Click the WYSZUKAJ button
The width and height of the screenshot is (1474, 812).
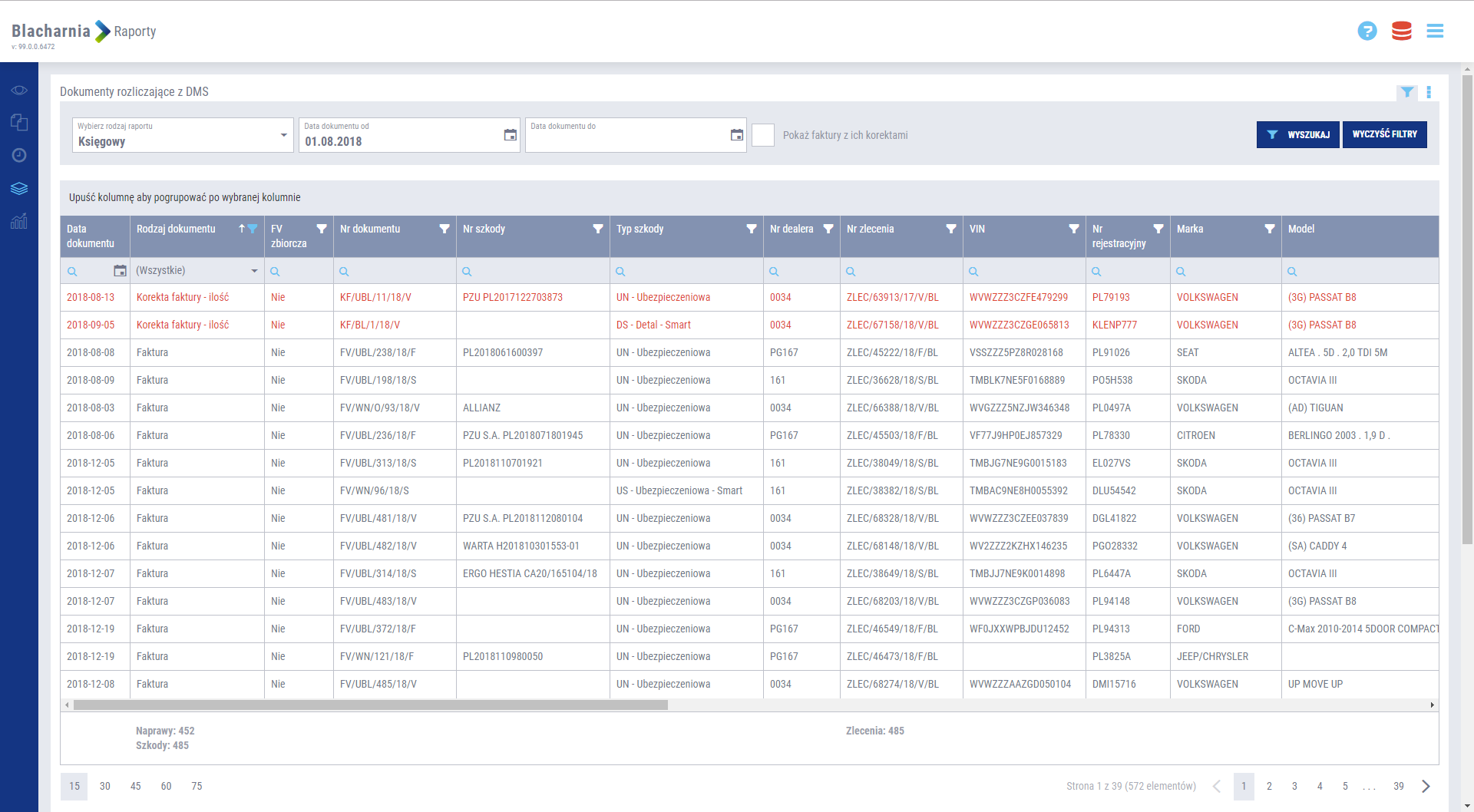tap(1297, 134)
